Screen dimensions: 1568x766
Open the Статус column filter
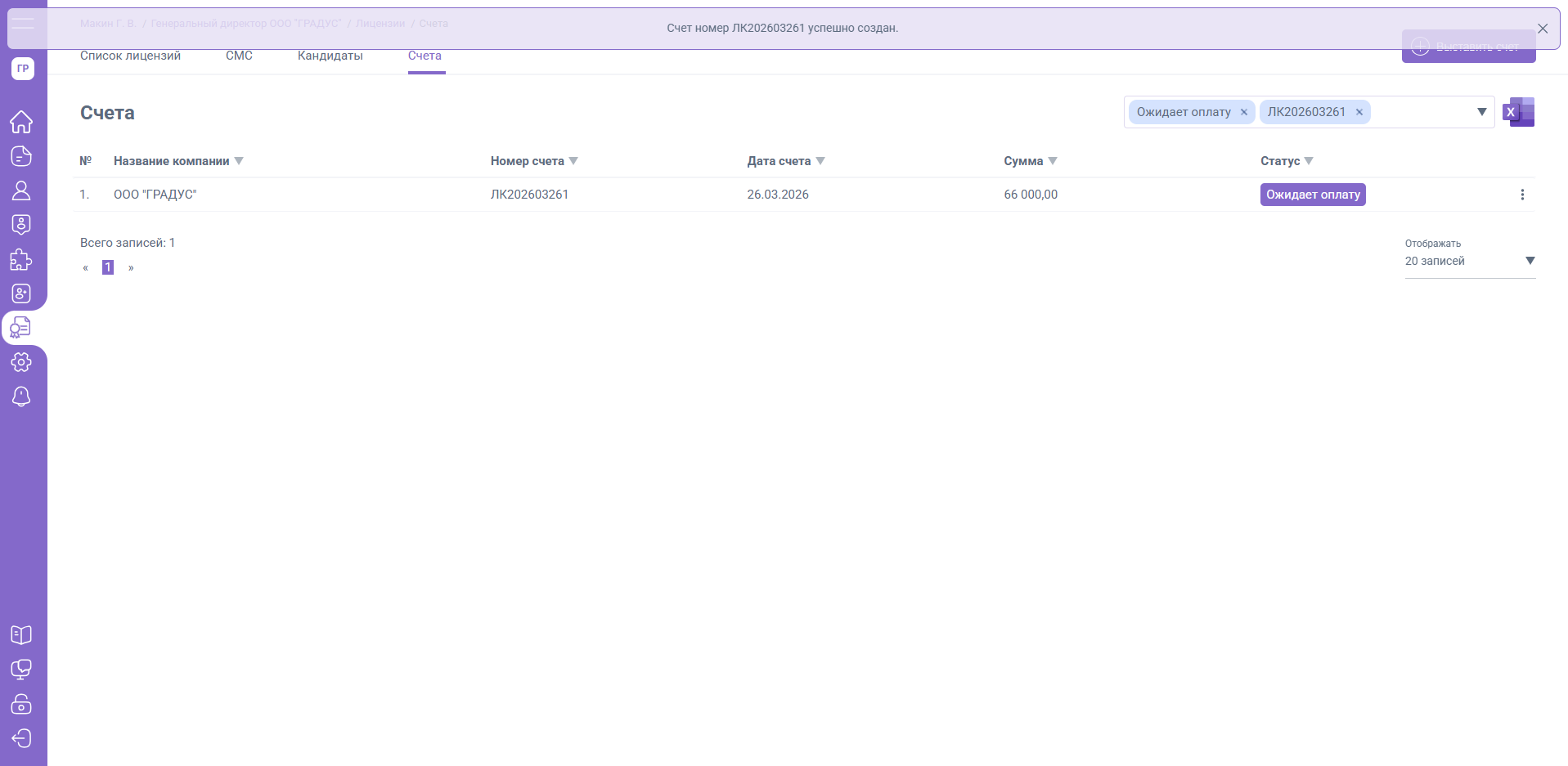click(x=1309, y=161)
